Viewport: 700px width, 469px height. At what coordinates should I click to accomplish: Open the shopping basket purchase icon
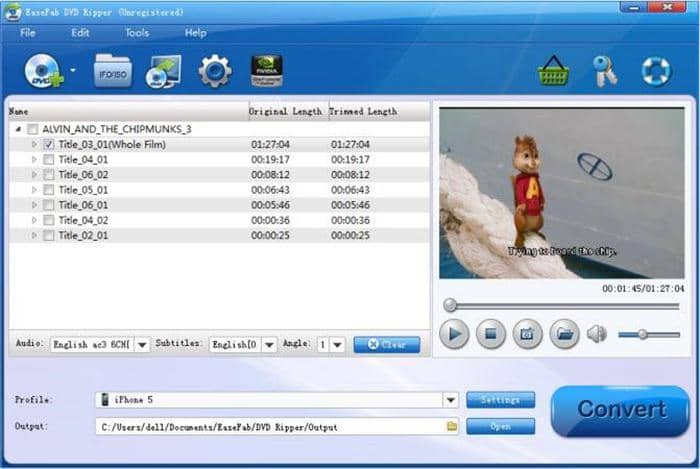click(x=553, y=71)
